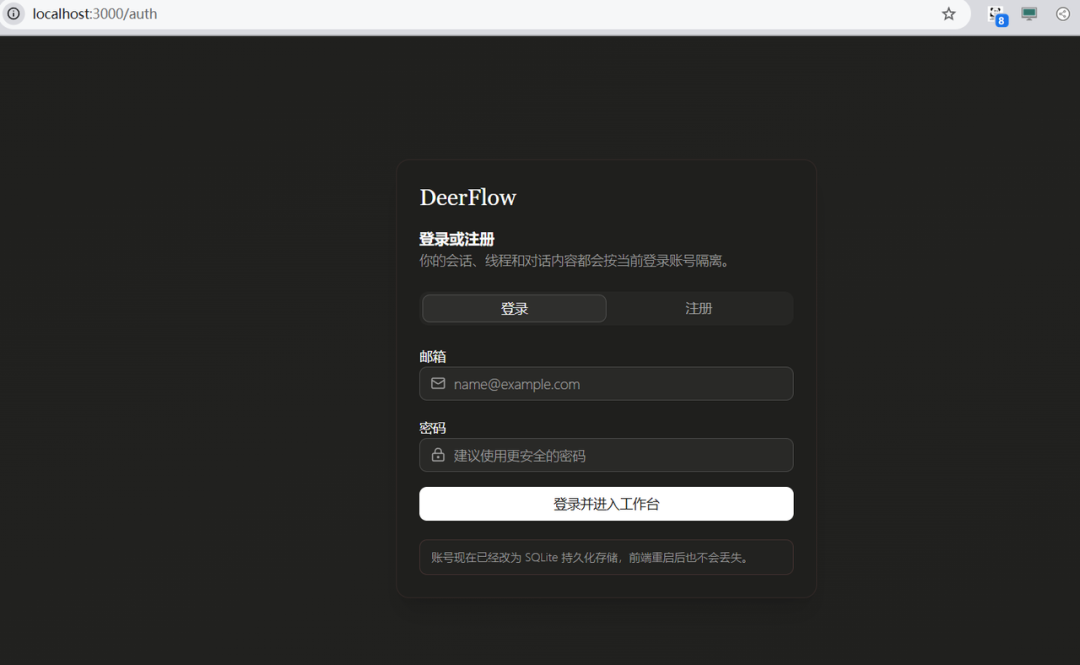Click the monitor extension icon in toolbar
Viewport: 1080px width, 665px height.
click(1029, 14)
